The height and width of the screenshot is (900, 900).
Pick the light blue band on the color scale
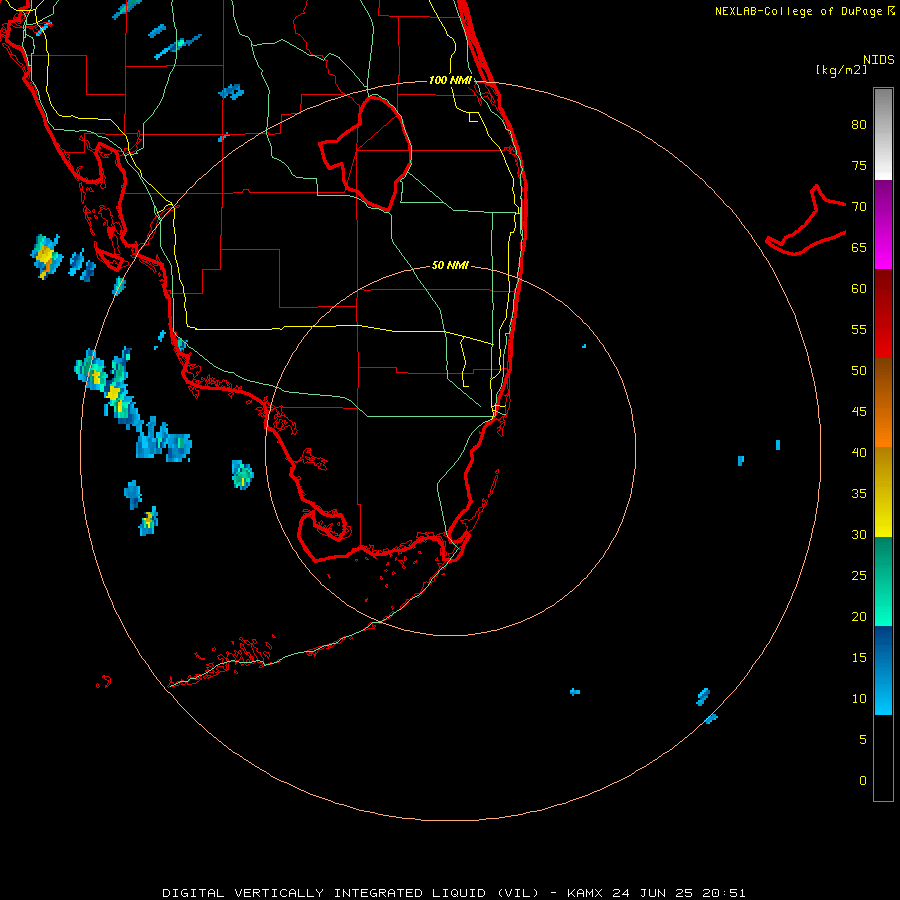pos(883,670)
